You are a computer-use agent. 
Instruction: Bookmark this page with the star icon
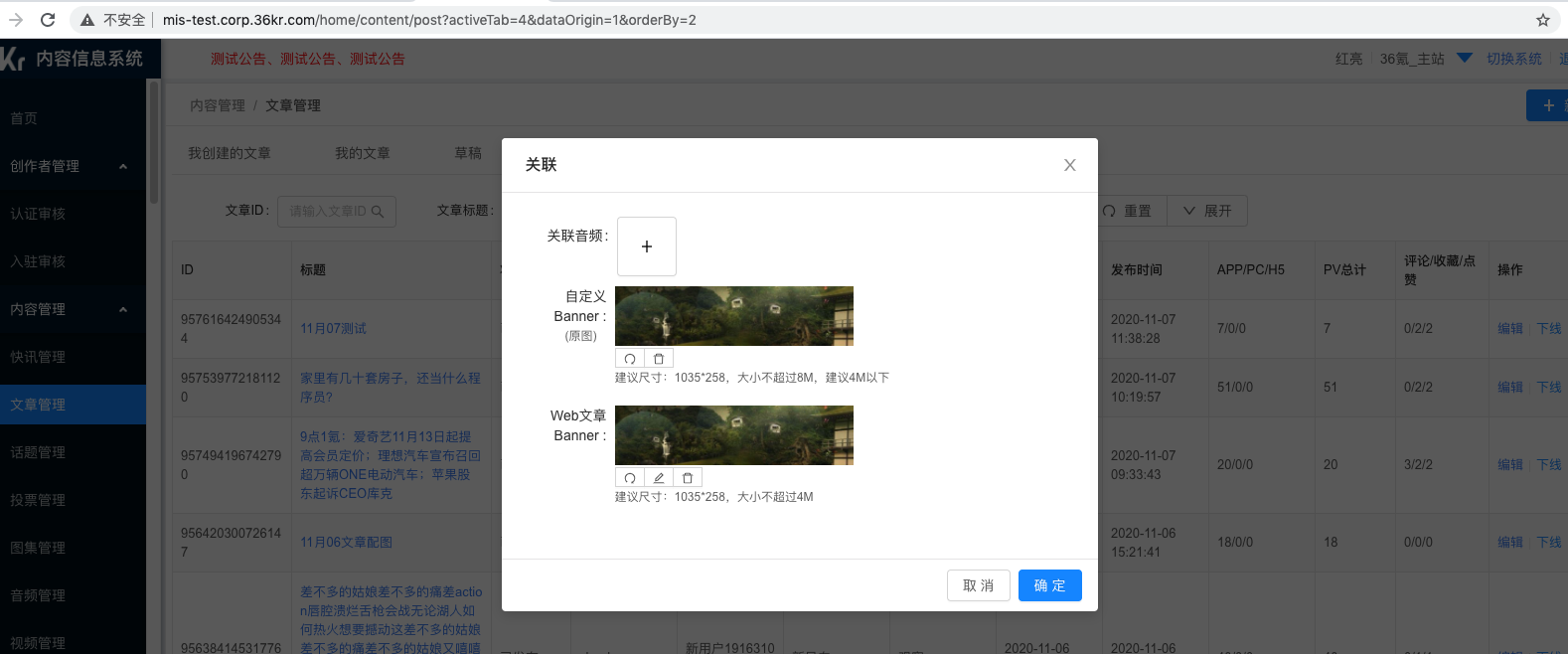coord(1542,20)
